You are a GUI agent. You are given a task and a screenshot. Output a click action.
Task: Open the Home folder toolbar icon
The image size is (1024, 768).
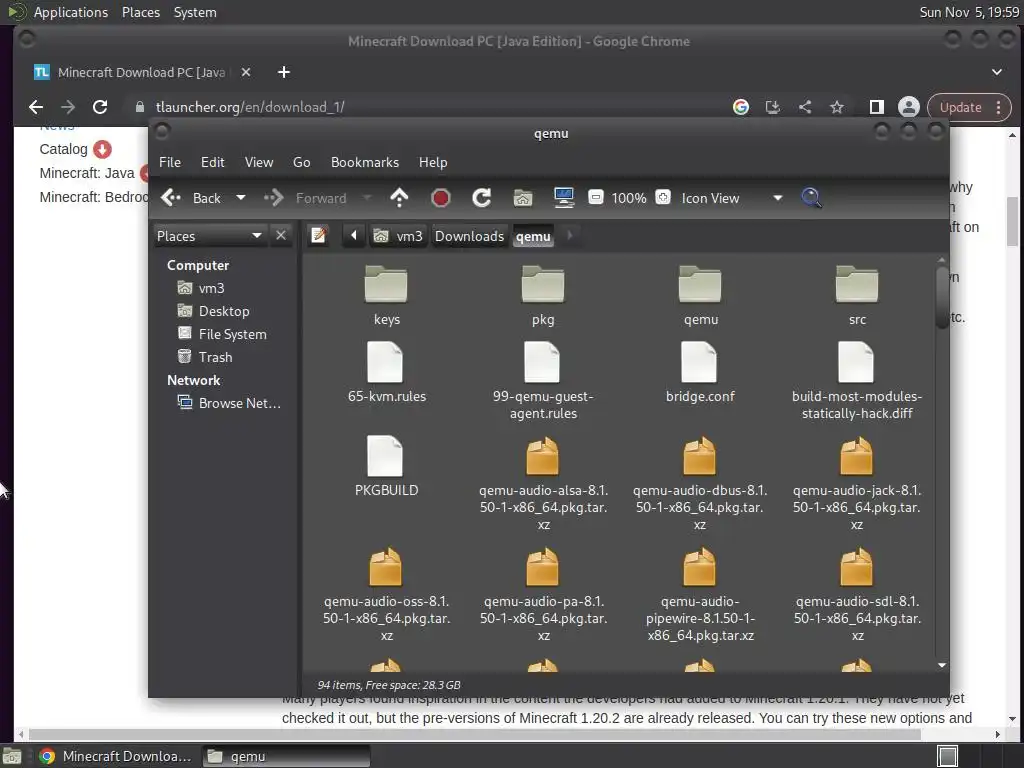coord(522,198)
